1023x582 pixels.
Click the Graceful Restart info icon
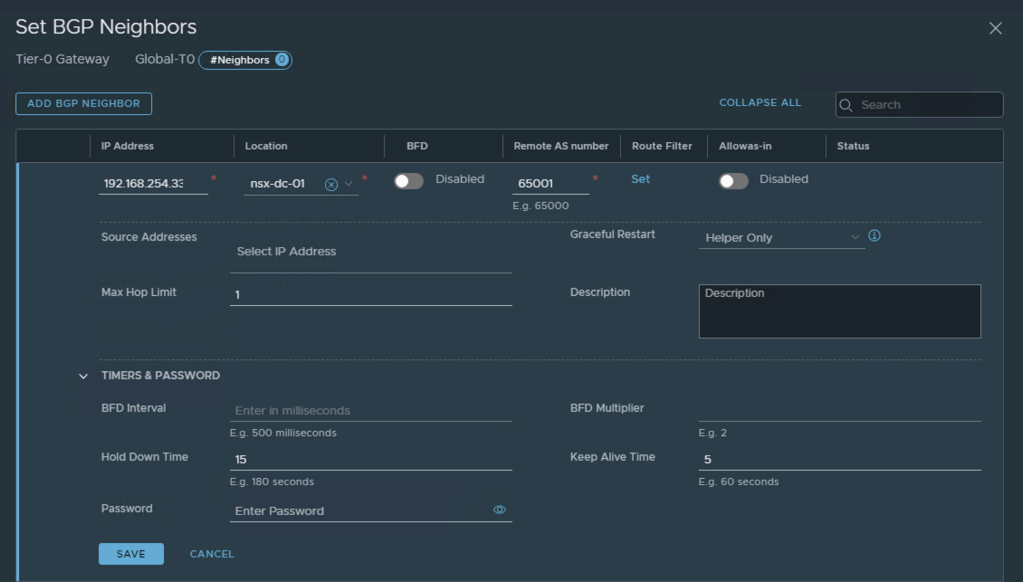pyautogui.click(x=874, y=236)
